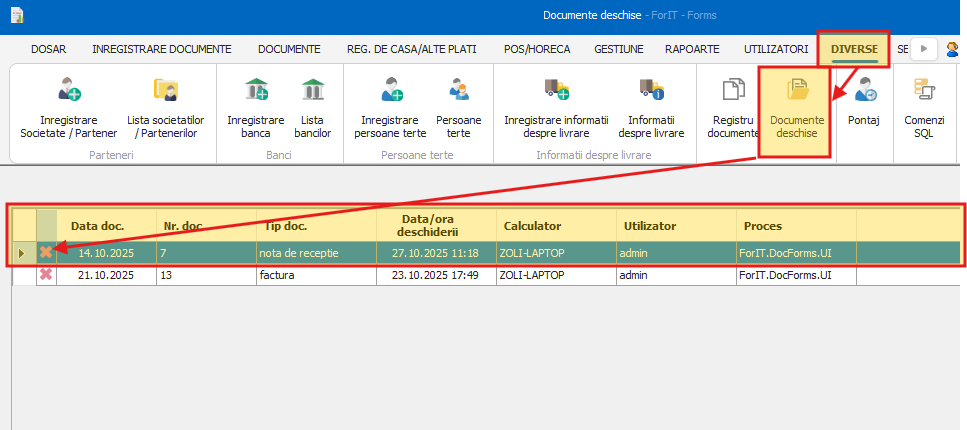Switch to the DIVERSE tab
This screenshot has width=967, height=430.
tap(853, 48)
